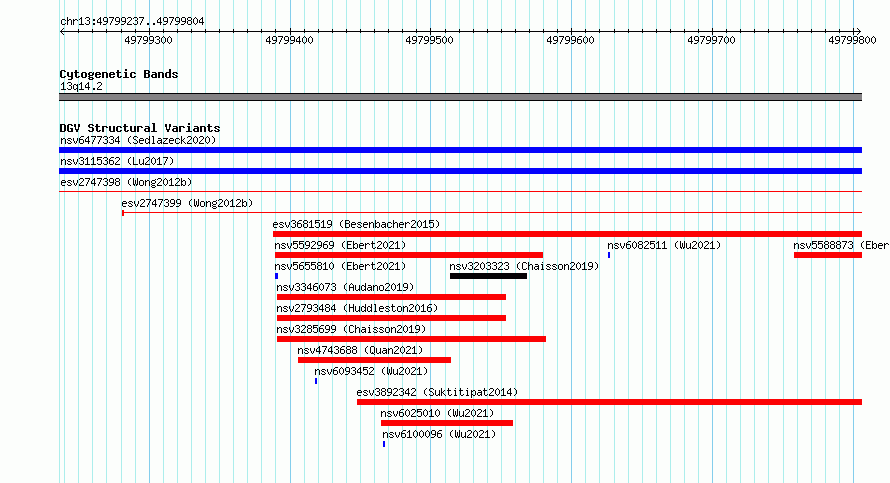Click nsv3203323 (Chaisson2019) variant label

[x=524, y=266]
